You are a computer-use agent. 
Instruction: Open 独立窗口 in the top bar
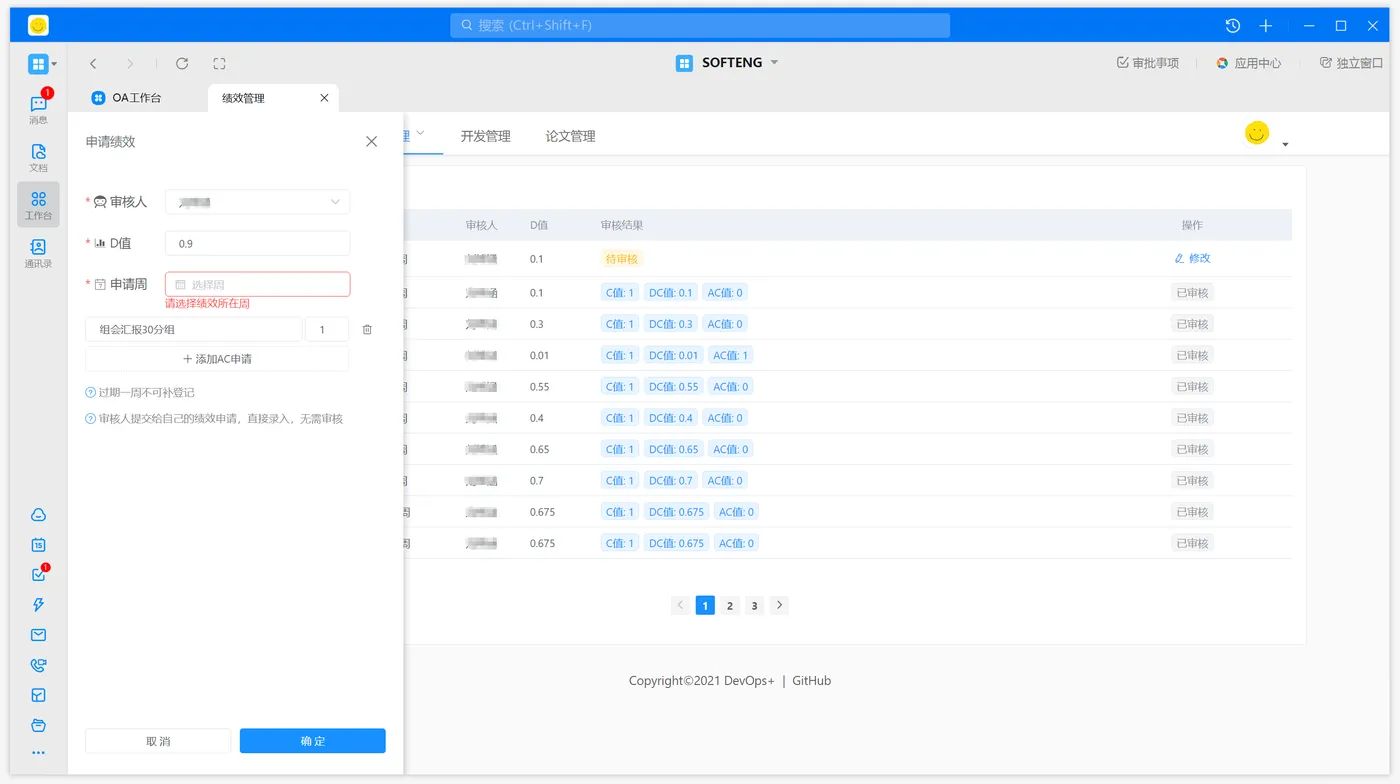tap(1351, 63)
